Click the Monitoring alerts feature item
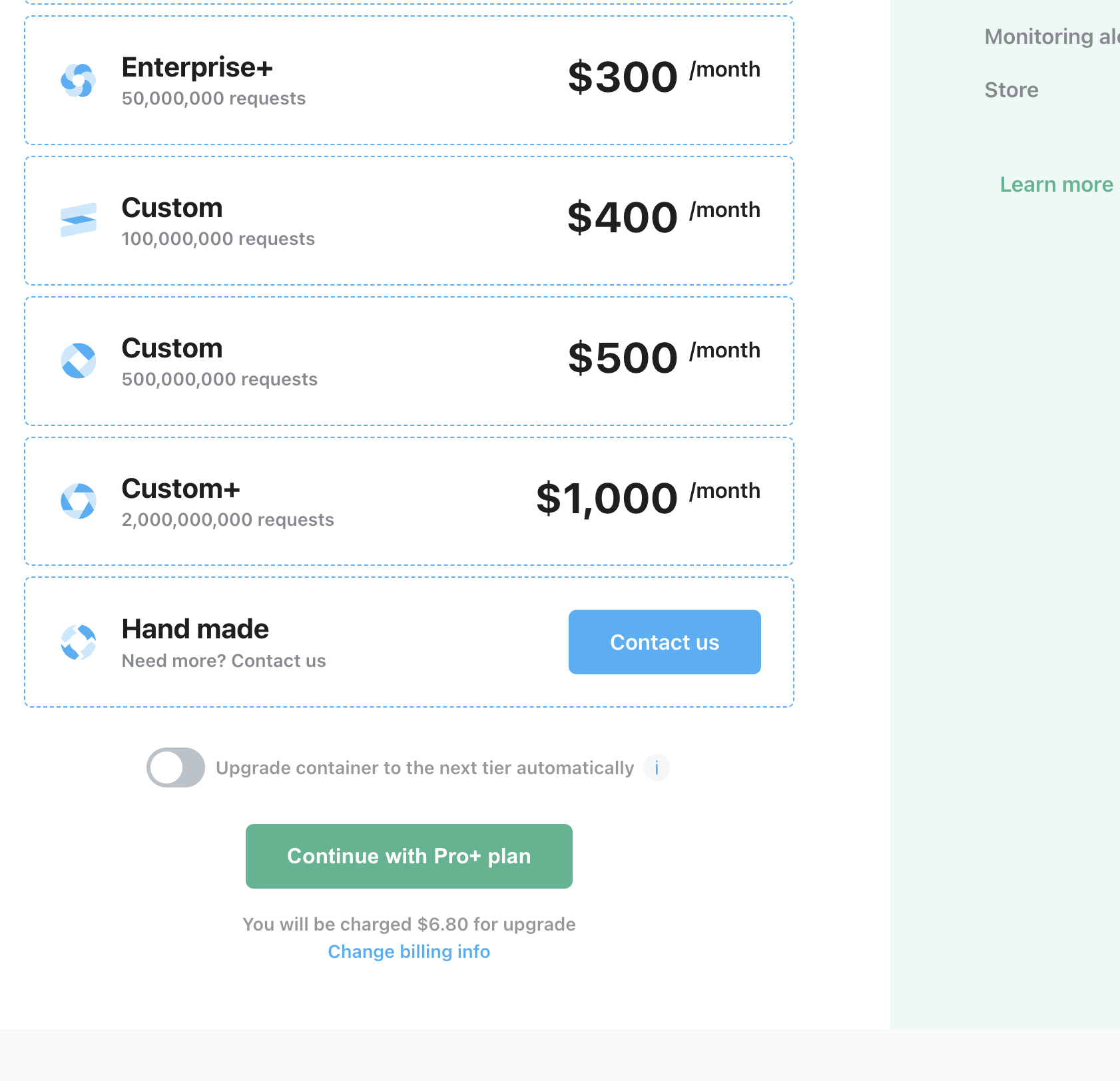 point(1052,37)
